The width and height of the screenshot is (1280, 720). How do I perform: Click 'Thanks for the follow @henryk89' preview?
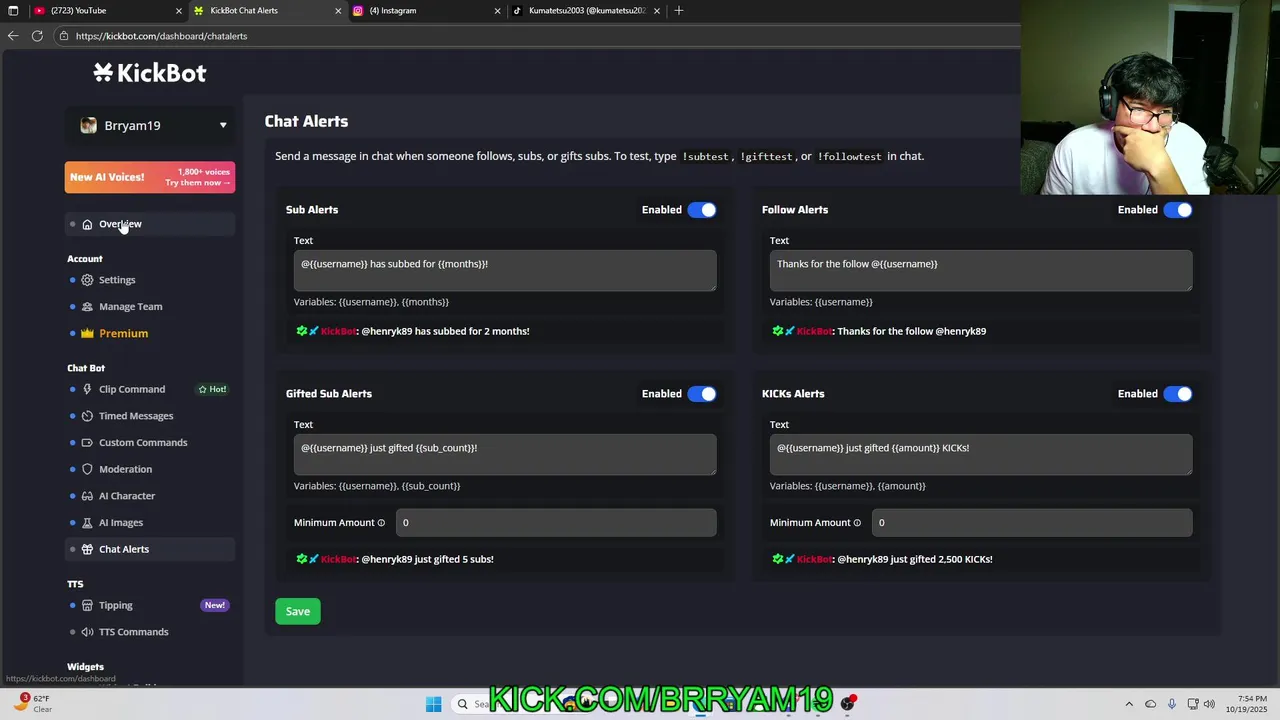coord(912,332)
